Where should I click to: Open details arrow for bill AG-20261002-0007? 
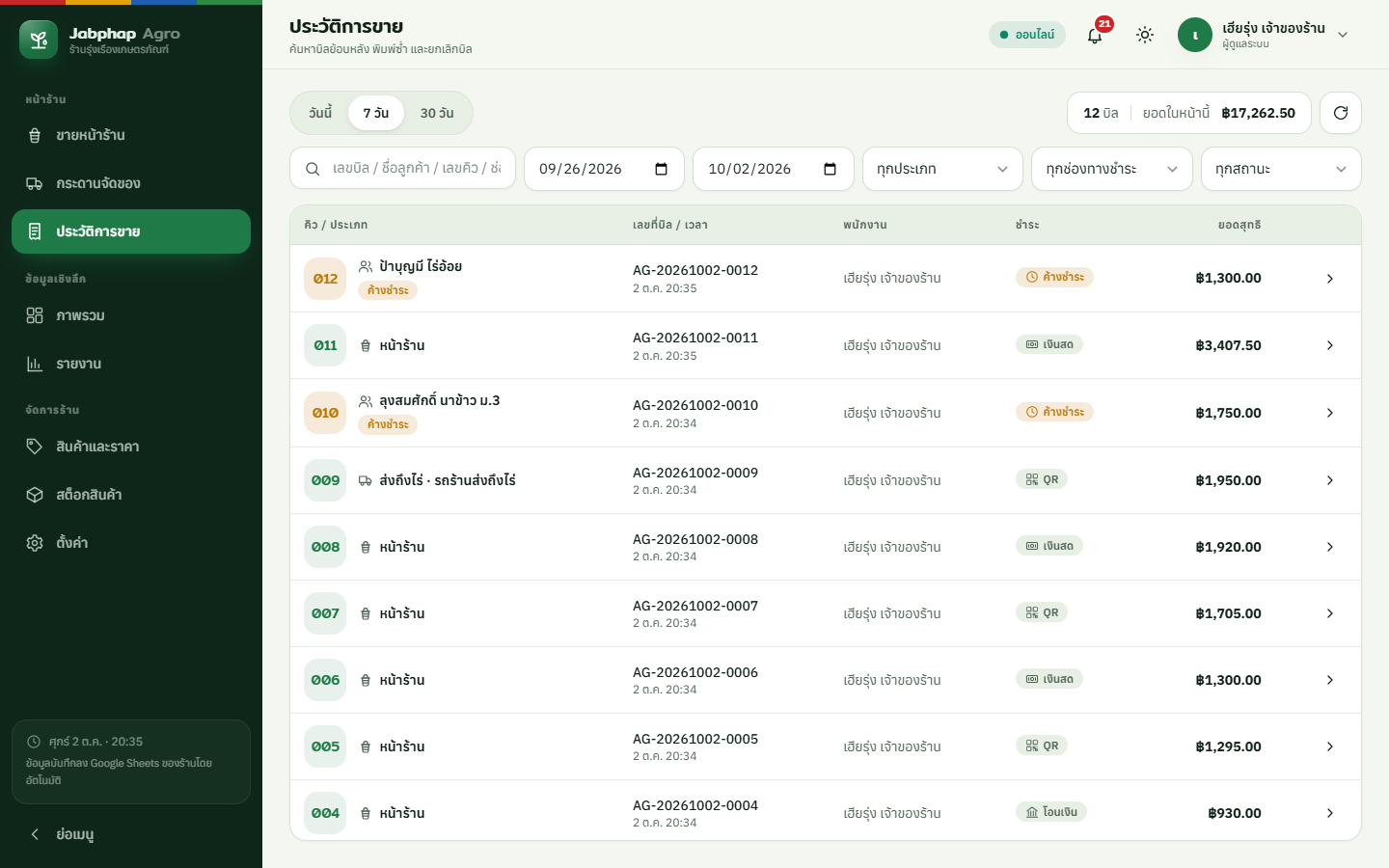pos(1330,613)
